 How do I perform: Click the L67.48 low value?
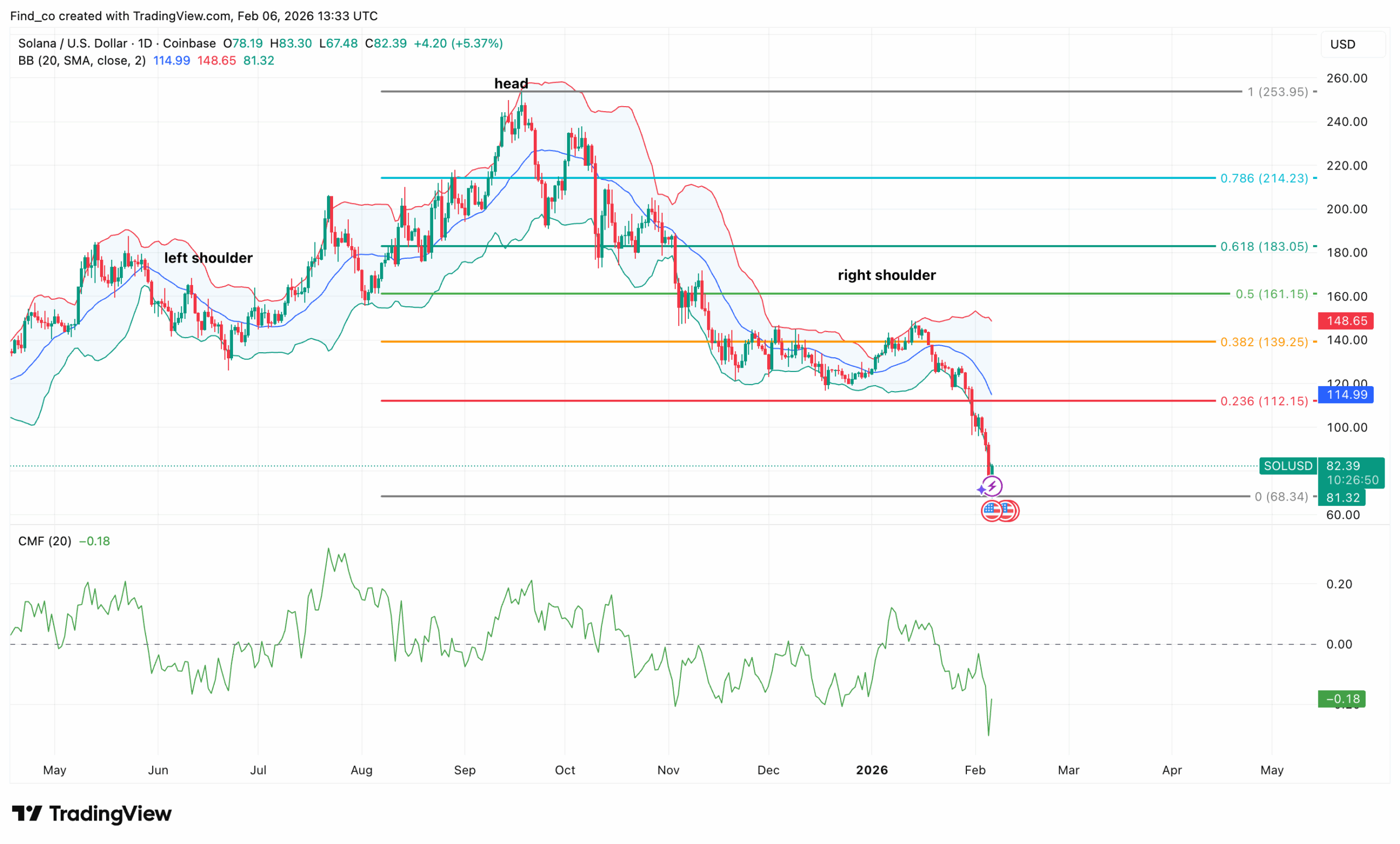coord(338,43)
